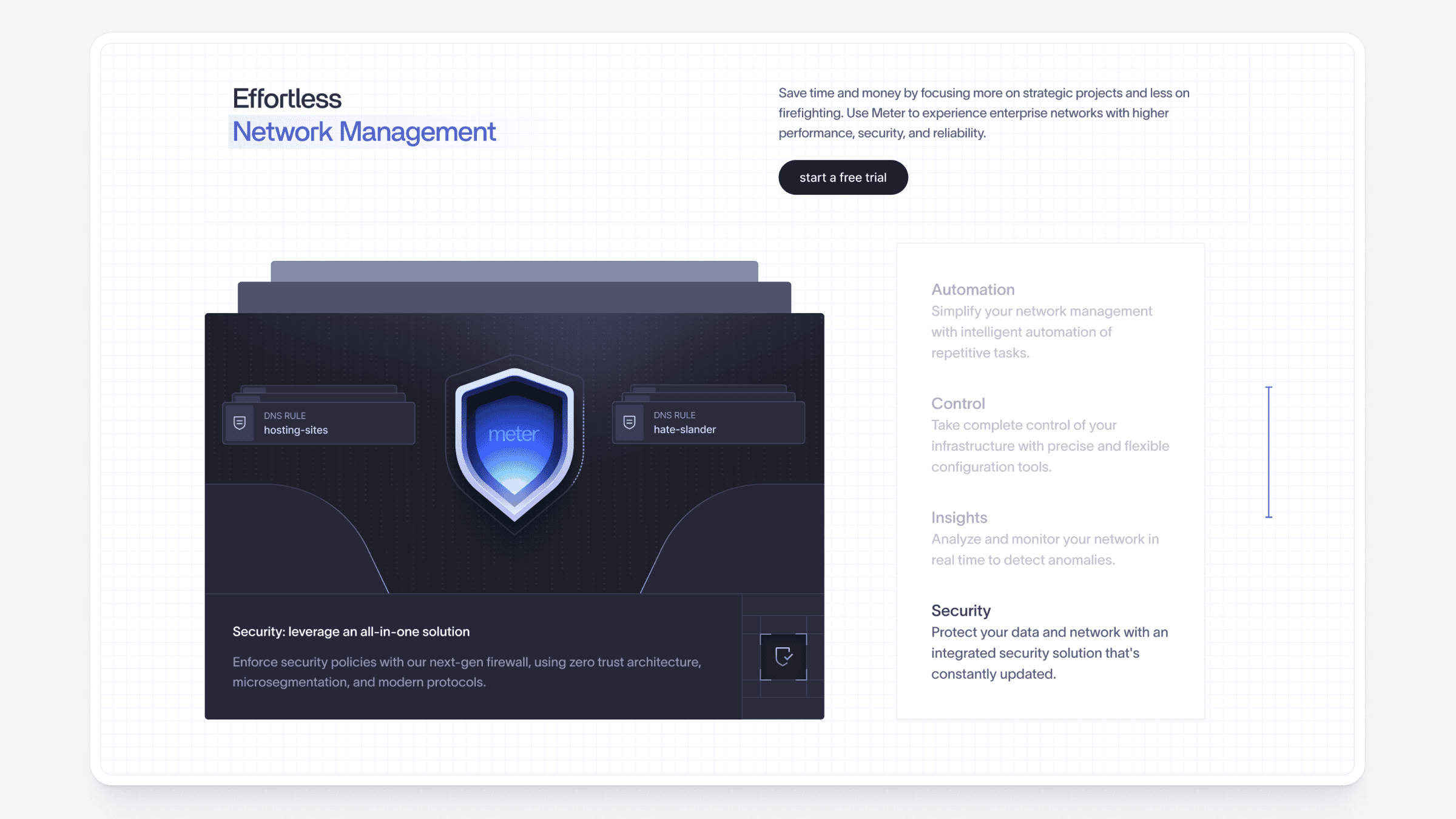Click "Take complete control" description text
This screenshot has width=1456, height=819.
pyautogui.click(x=1050, y=446)
